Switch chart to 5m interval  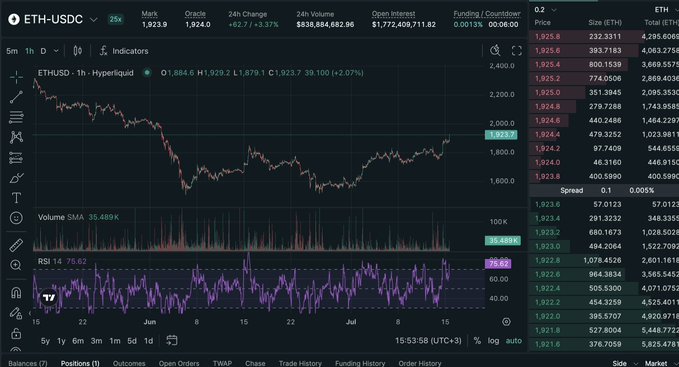click(12, 51)
